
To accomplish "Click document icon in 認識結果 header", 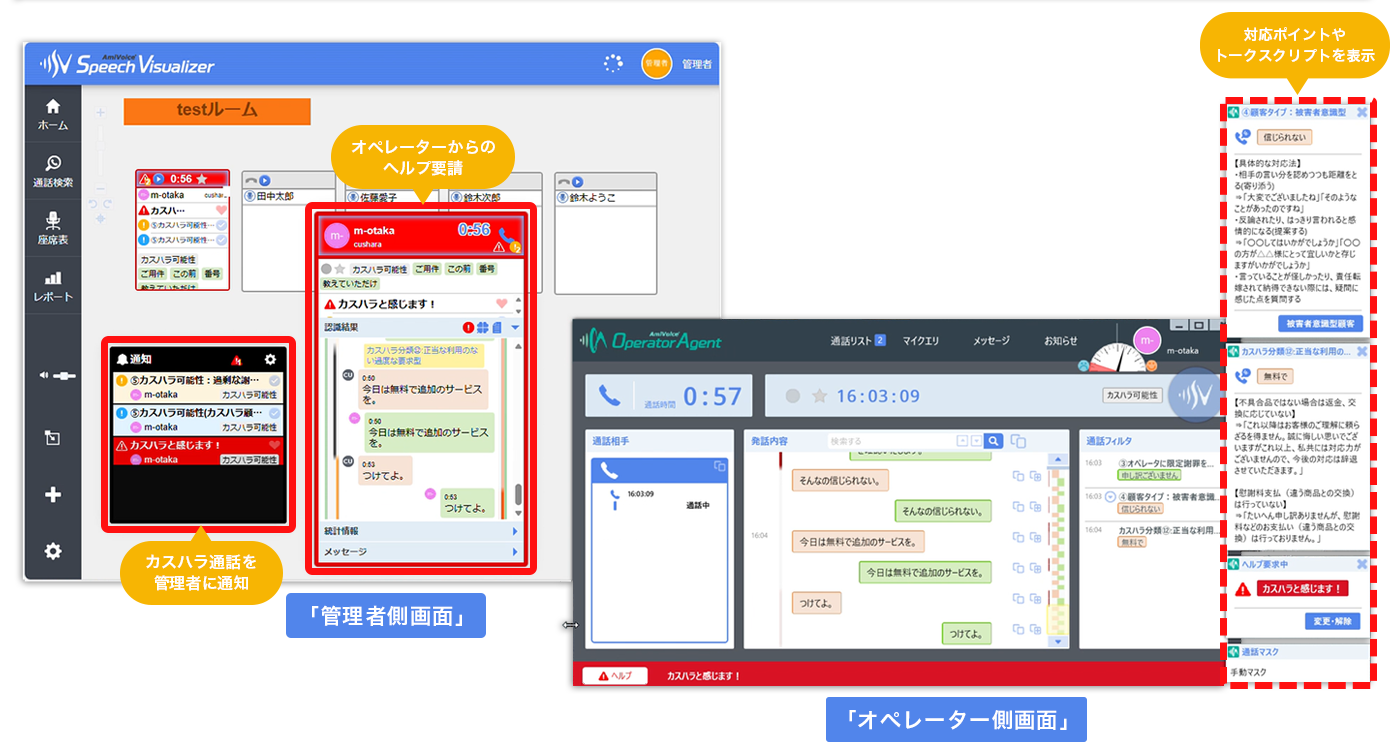I will [497, 327].
